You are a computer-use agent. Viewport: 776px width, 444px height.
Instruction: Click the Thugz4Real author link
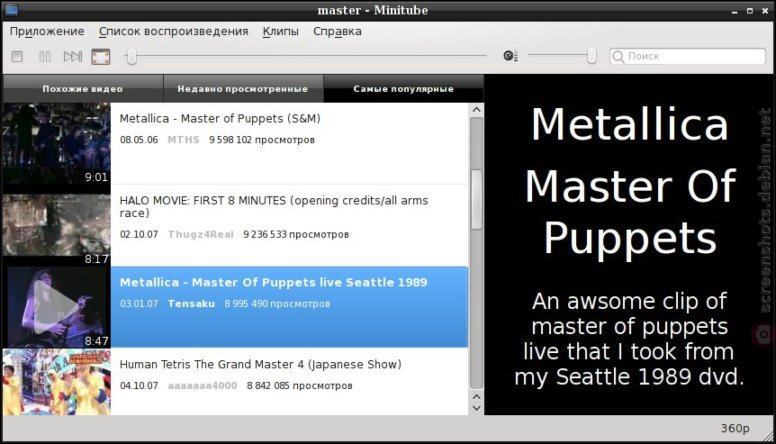tap(200, 234)
